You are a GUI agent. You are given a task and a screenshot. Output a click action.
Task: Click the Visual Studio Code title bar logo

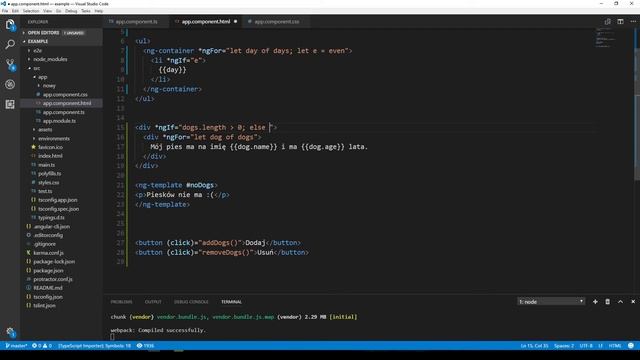[x=3, y=4]
